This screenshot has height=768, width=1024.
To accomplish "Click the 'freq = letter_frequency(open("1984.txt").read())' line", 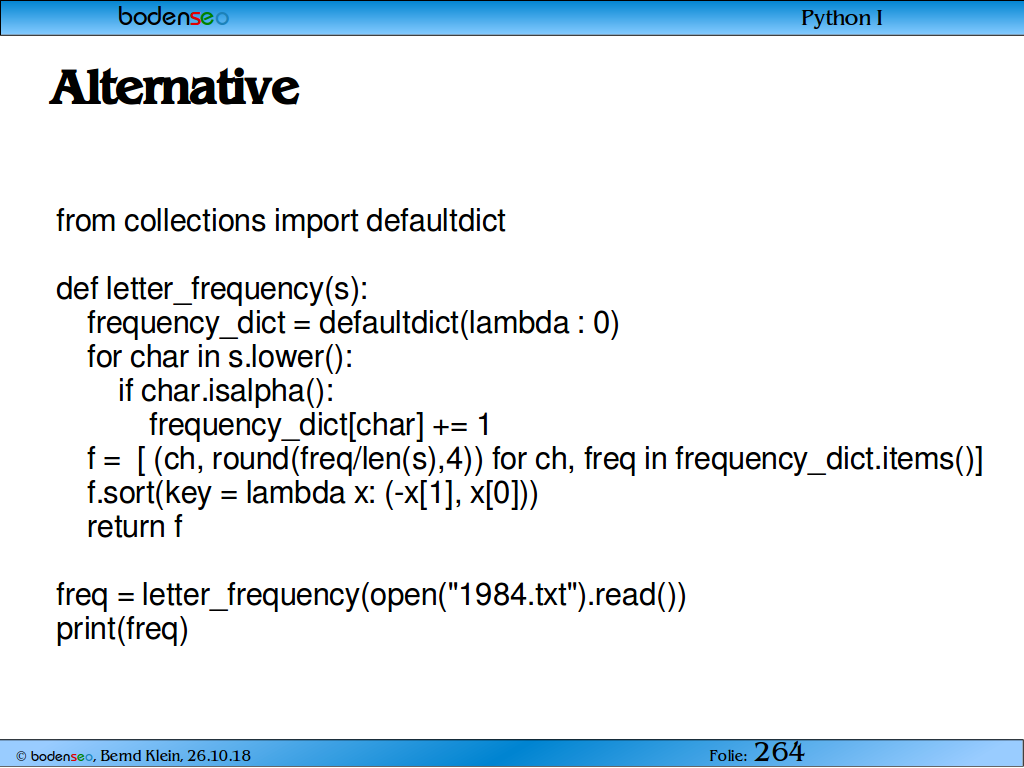I will pyautogui.click(x=371, y=595).
